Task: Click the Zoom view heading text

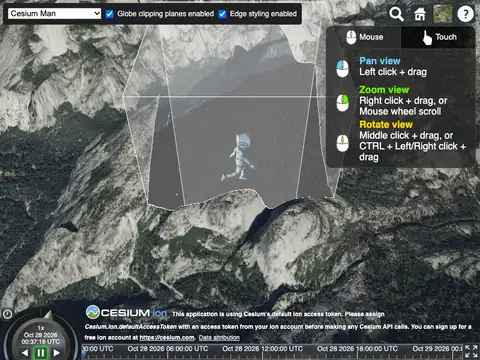Action: (x=384, y=90)
